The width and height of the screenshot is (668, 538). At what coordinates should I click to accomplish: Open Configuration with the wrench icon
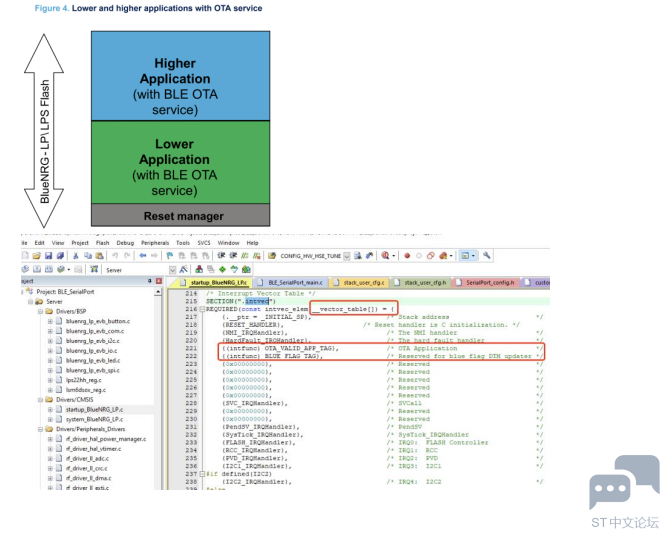point(487,255)
